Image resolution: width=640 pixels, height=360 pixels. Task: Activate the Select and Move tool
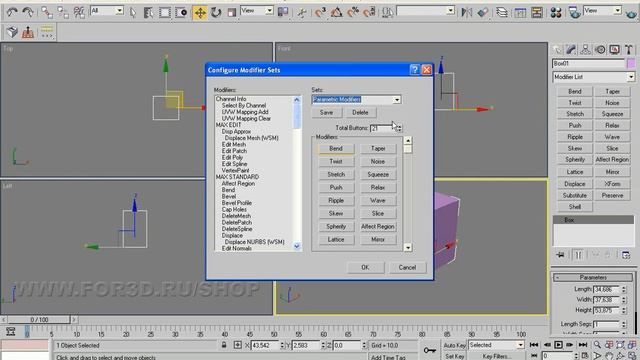click(200, 12)
